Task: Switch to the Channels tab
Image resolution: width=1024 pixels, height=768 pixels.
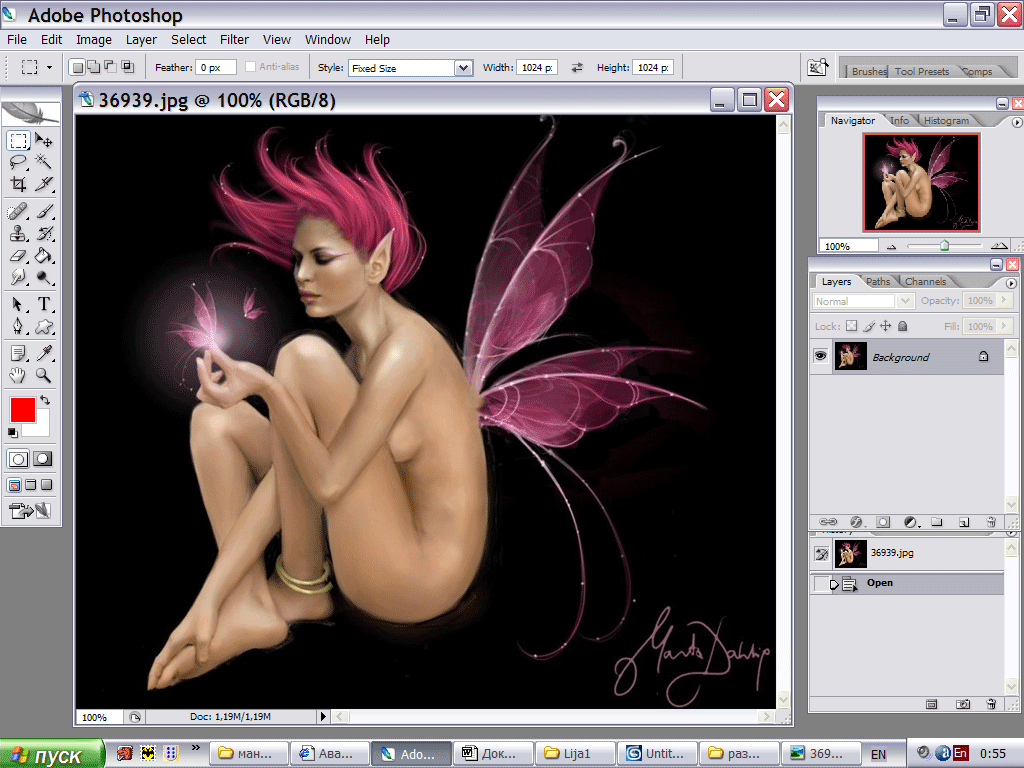Action: (x=925, y=281)
